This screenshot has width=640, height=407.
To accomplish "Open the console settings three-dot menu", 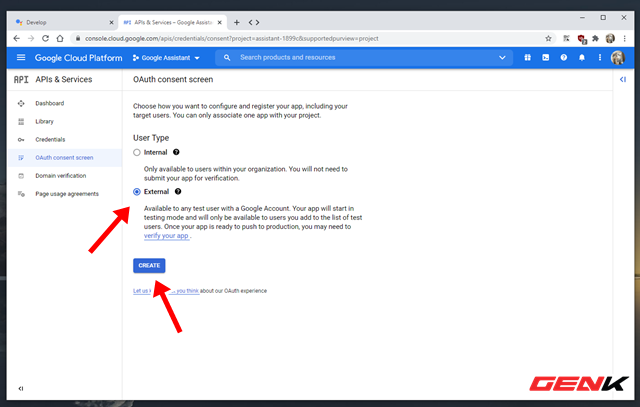I will [x=600, y=58].
